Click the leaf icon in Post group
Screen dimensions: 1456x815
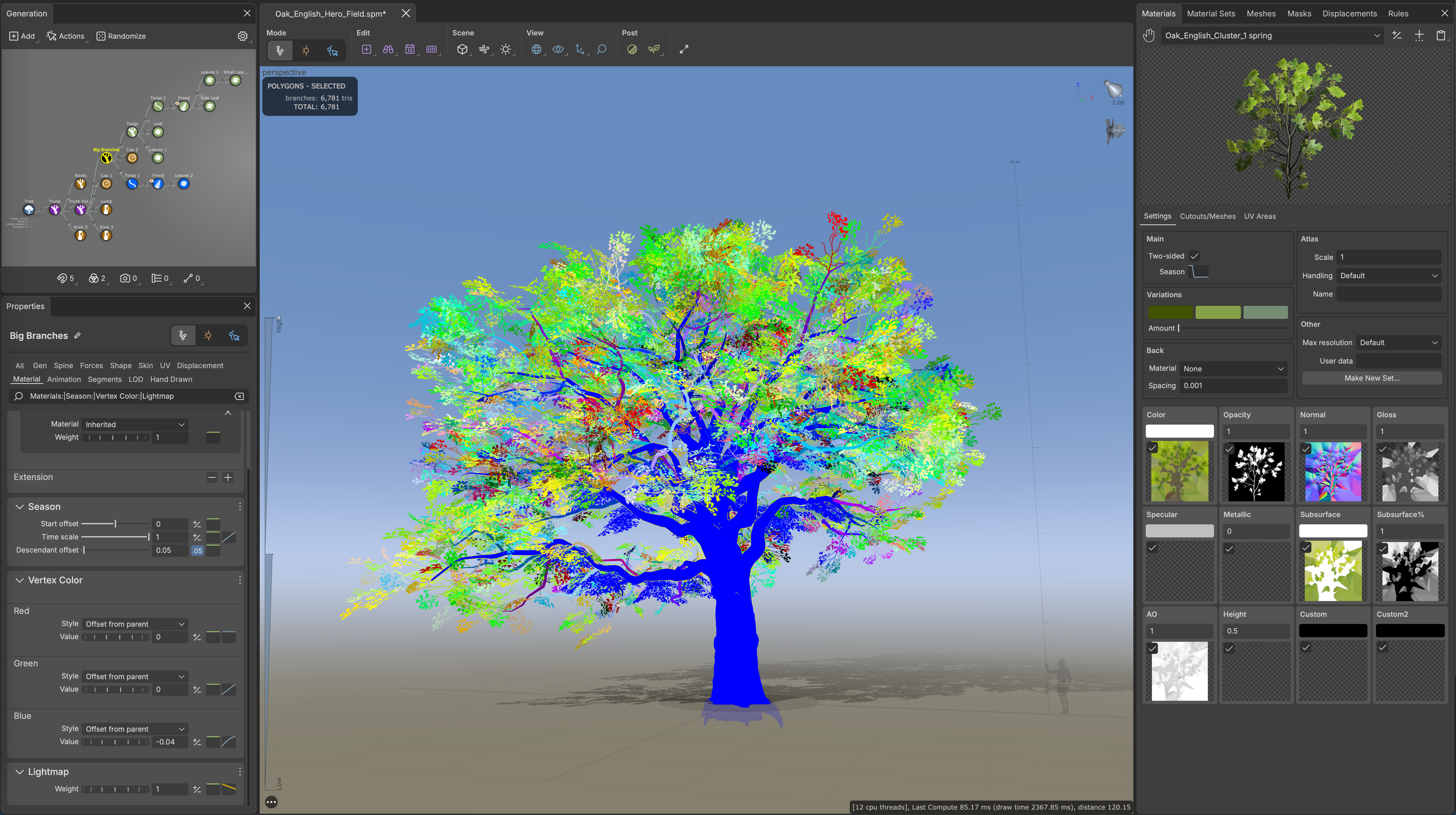point(632,49)
